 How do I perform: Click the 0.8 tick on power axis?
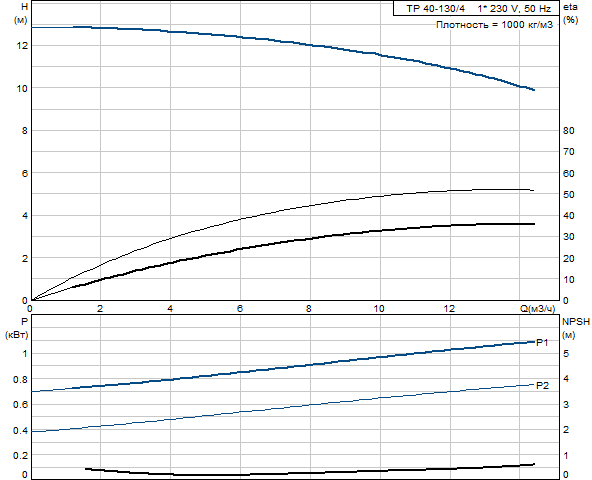(x=20, y=379)
